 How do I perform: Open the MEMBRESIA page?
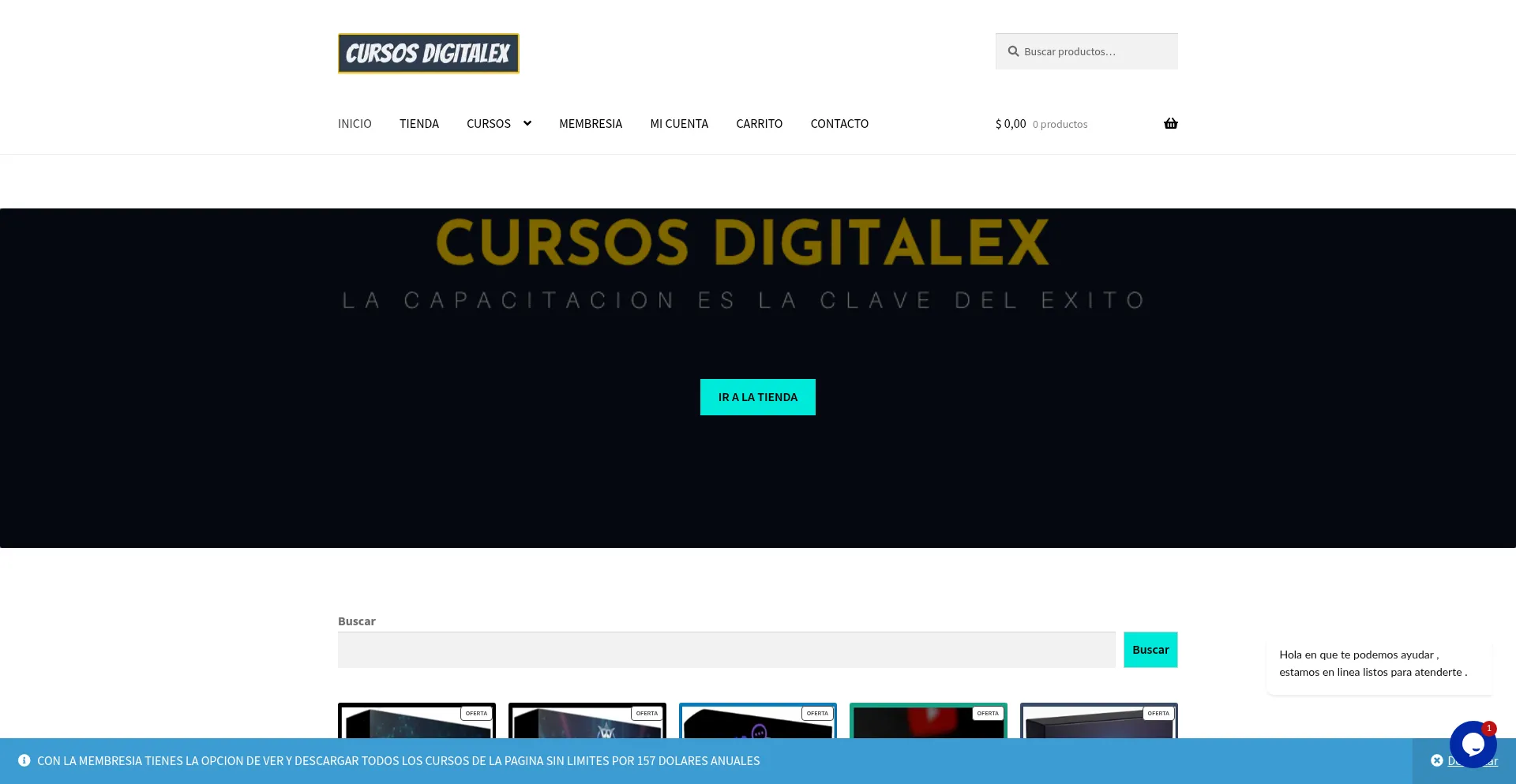point(591,124)
